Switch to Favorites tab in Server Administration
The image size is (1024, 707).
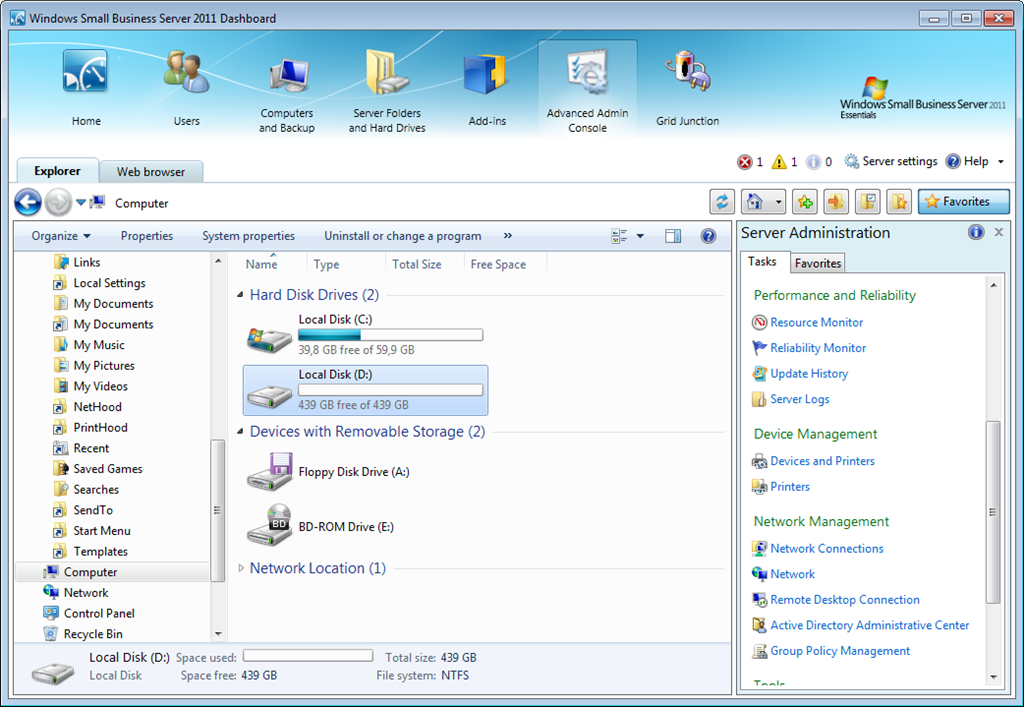(x=818, y=263)
